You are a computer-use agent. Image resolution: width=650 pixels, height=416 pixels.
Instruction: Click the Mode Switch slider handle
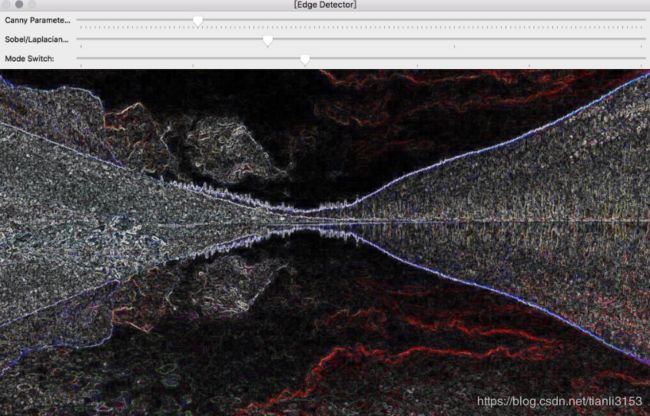(x=305, y=60)
